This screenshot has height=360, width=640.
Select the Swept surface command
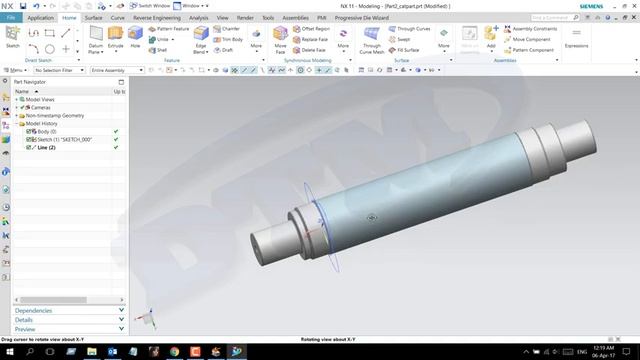click(399, 40)
